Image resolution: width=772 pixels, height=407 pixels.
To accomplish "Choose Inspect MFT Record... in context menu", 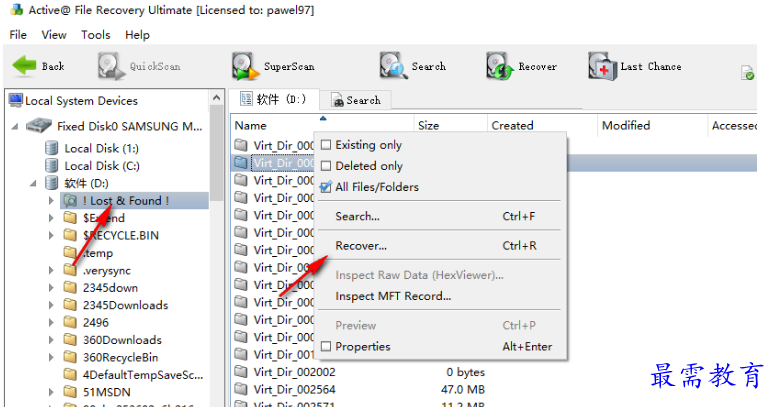I will point(439,296).
